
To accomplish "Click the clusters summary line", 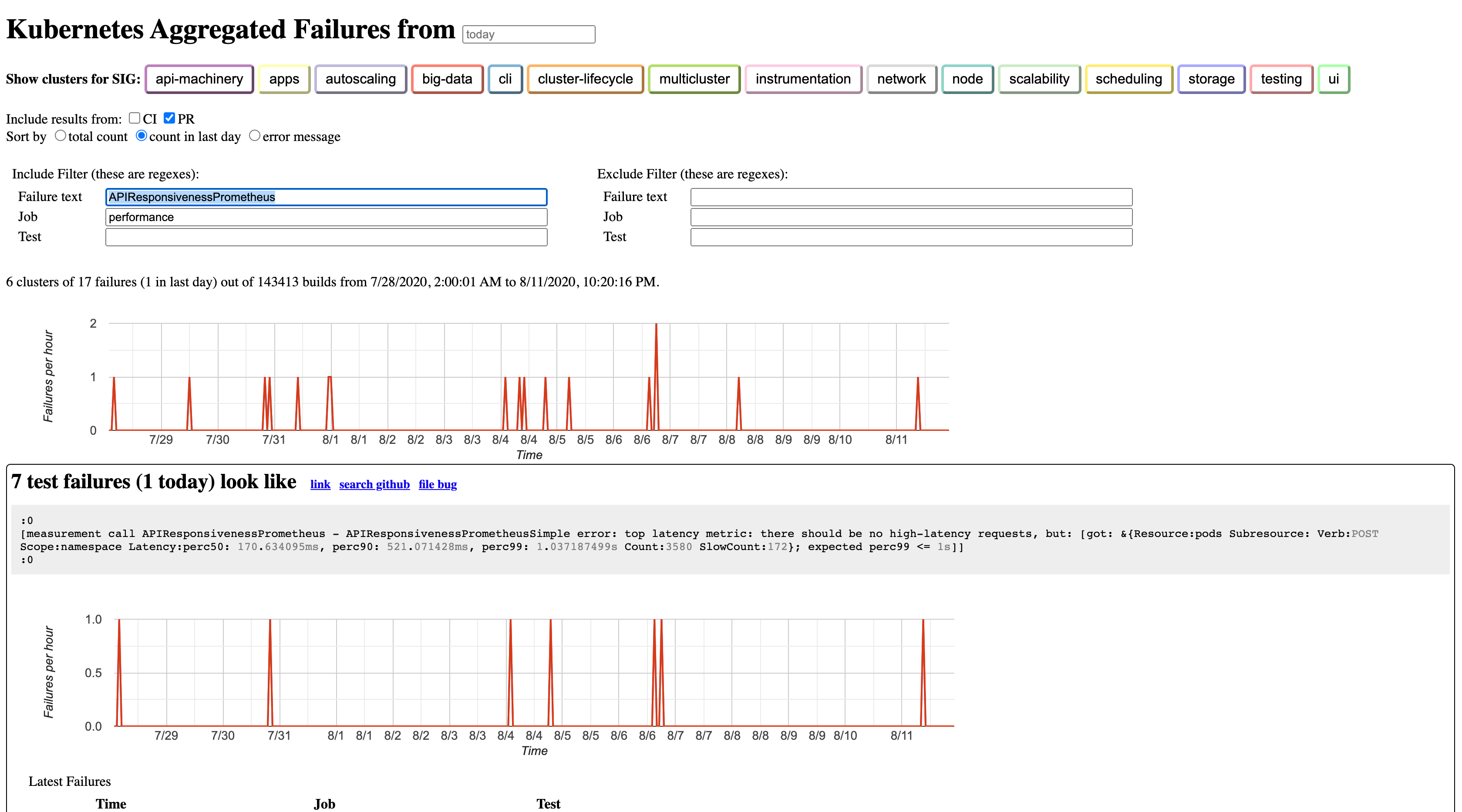I will [333, 282].
